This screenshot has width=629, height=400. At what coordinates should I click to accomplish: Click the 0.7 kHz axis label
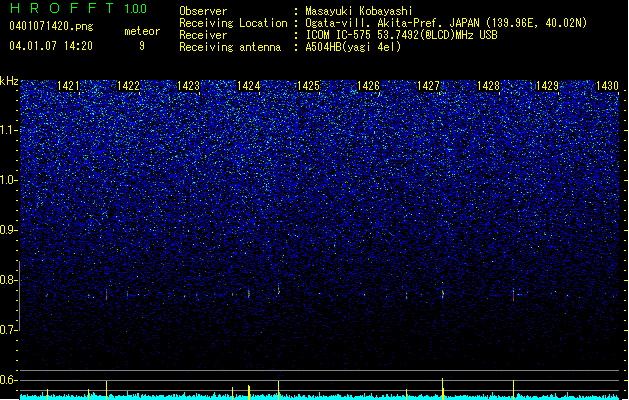[8, 330]
